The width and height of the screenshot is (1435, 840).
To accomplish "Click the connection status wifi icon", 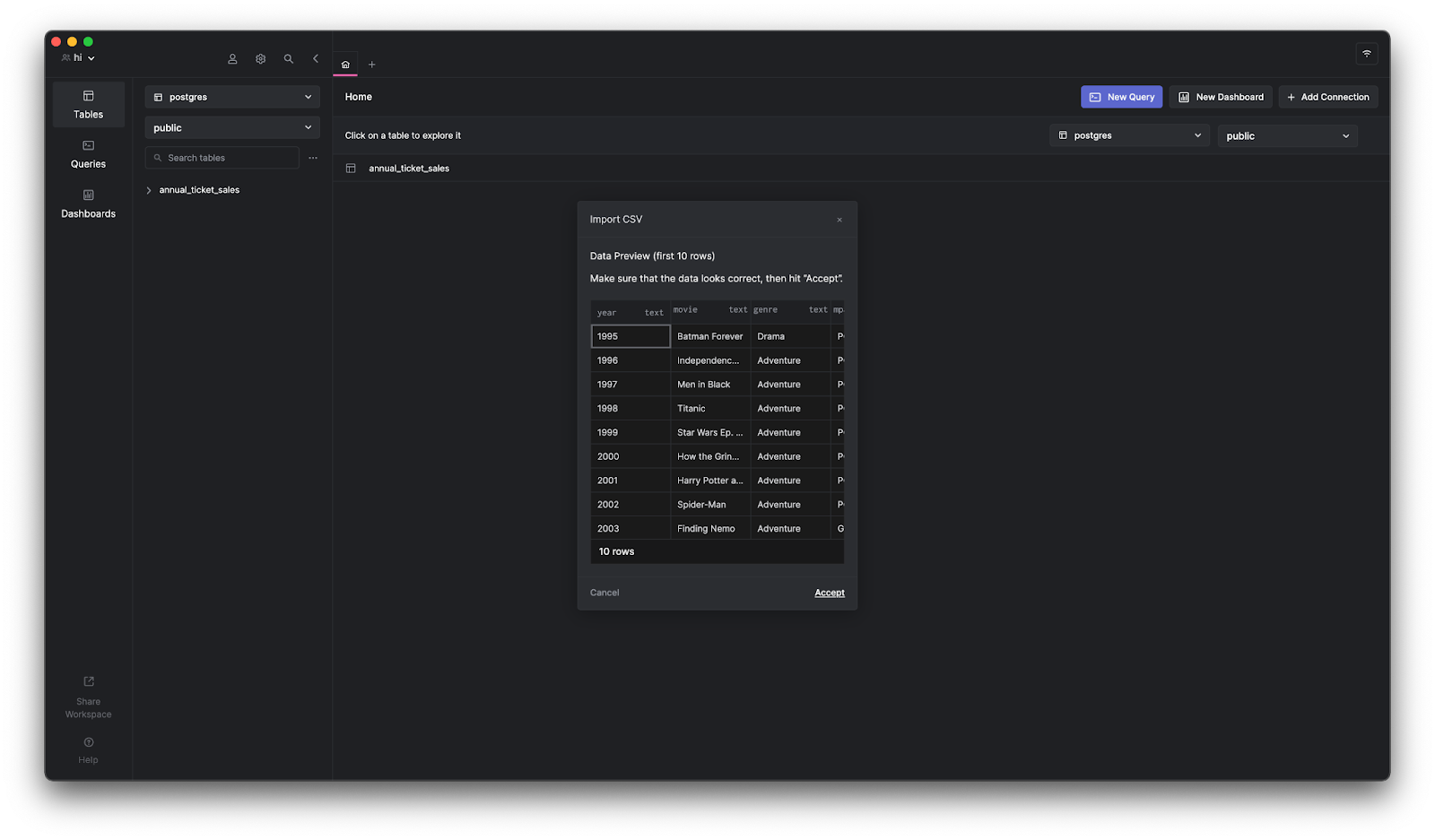I will coord(1367,54).
